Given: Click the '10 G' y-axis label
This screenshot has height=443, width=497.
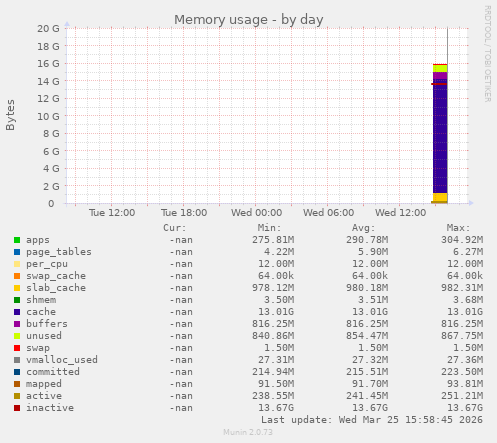Looking at the screenshot, I should click(48, 116).
